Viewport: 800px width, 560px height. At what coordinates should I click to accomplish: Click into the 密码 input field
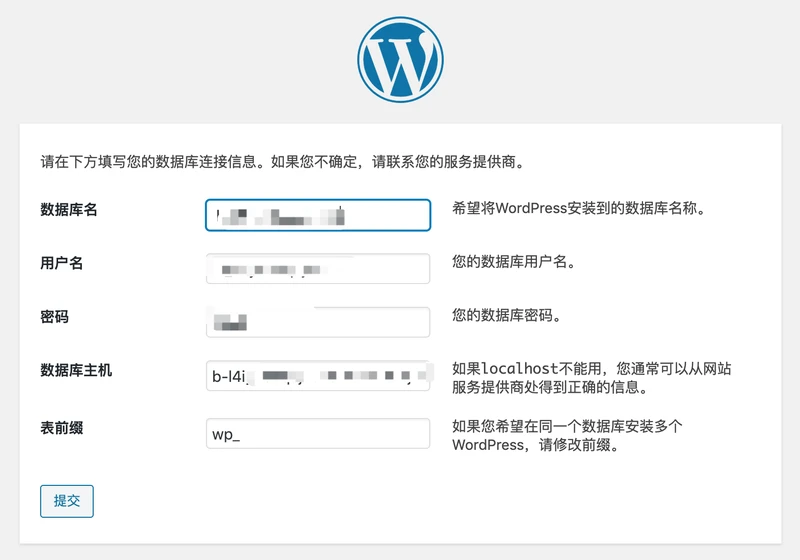pos(318,322)
